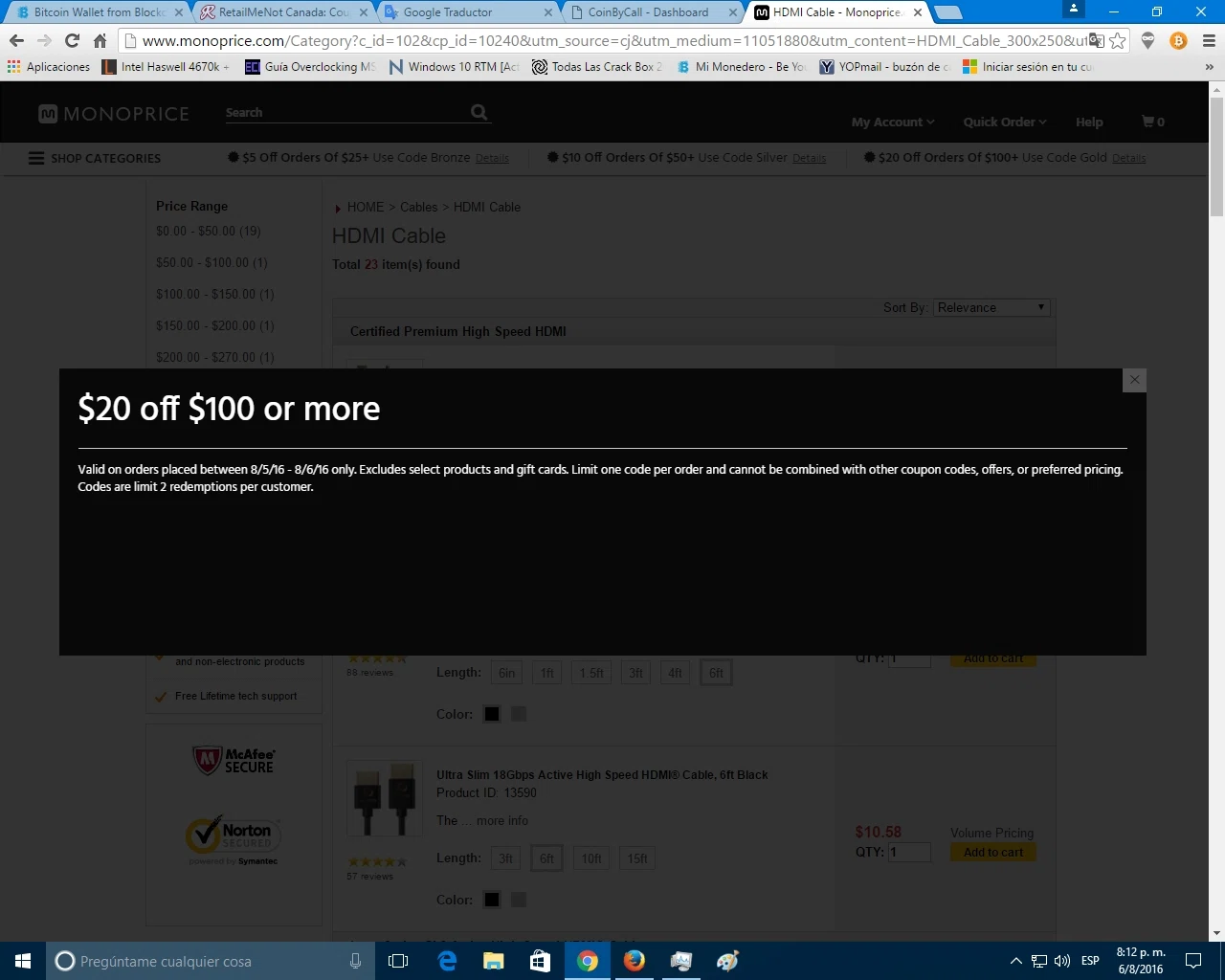Click the Monoprice search field
Viewport: 1225px width, 980px height.
[345, 113]
